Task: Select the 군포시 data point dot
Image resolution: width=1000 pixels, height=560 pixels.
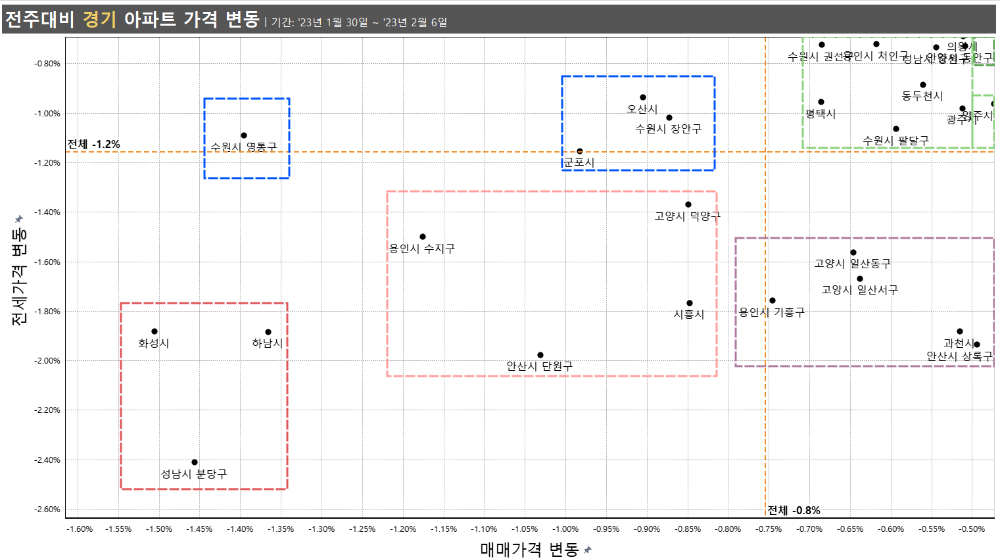Action: pos(580,151)
